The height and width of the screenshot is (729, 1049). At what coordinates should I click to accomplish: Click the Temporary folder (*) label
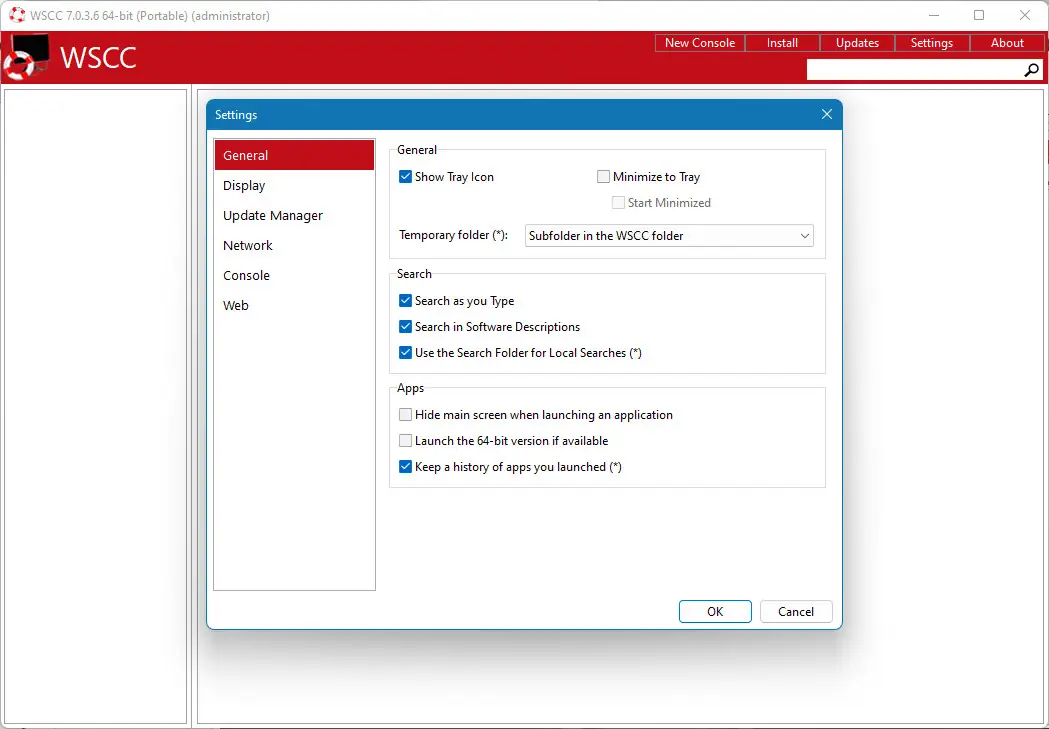tap(454, 235)
